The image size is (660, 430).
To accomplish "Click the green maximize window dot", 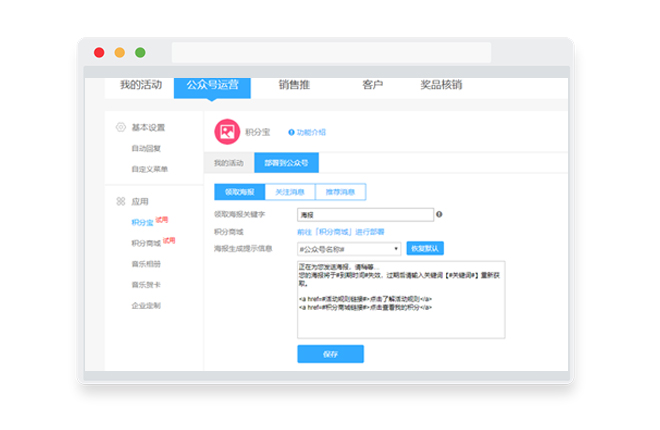I will coord(140,53).
